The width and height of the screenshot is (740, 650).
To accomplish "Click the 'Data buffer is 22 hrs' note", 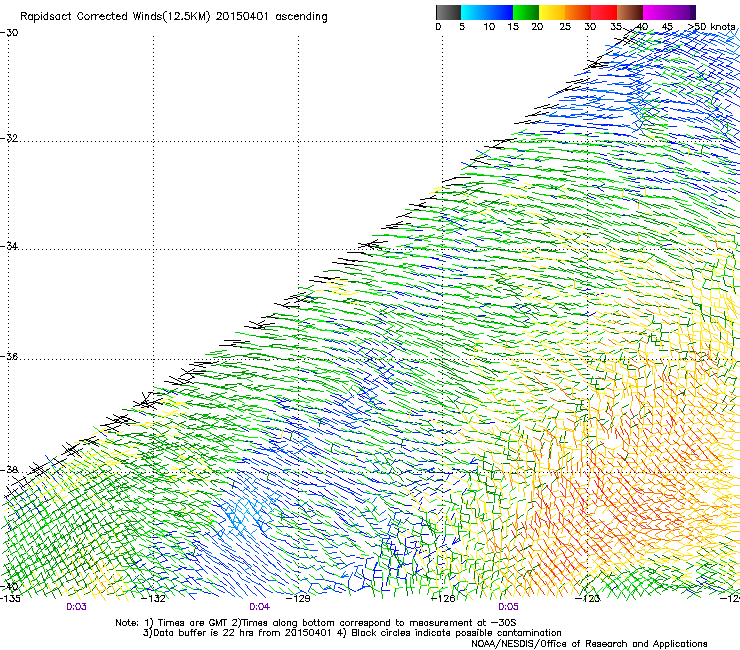I will click(x=352, y=633).
